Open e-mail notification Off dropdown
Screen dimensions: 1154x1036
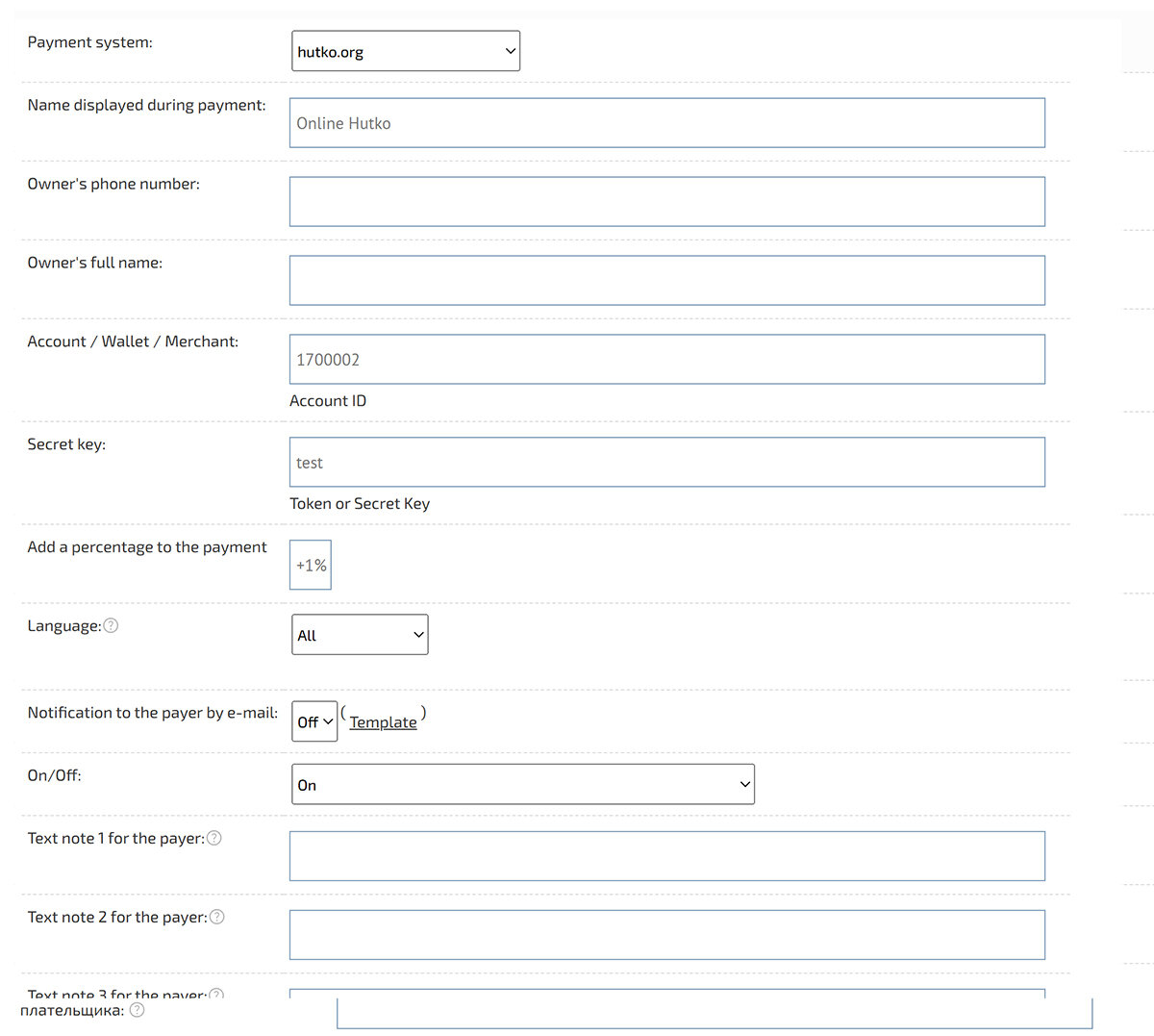tap(314, 721)
